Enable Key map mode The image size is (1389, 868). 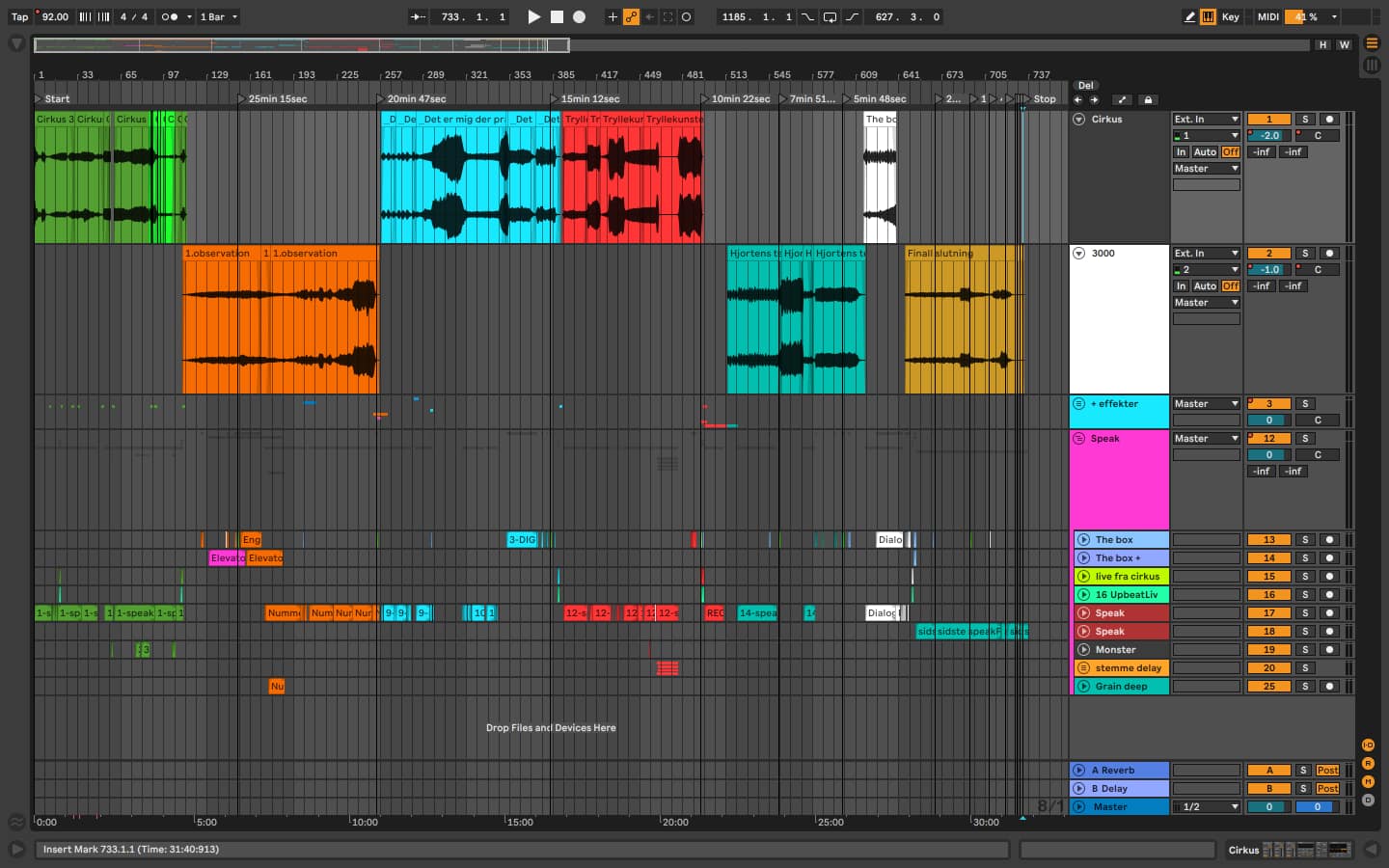pyautogui.click(x=1230, y=16)
